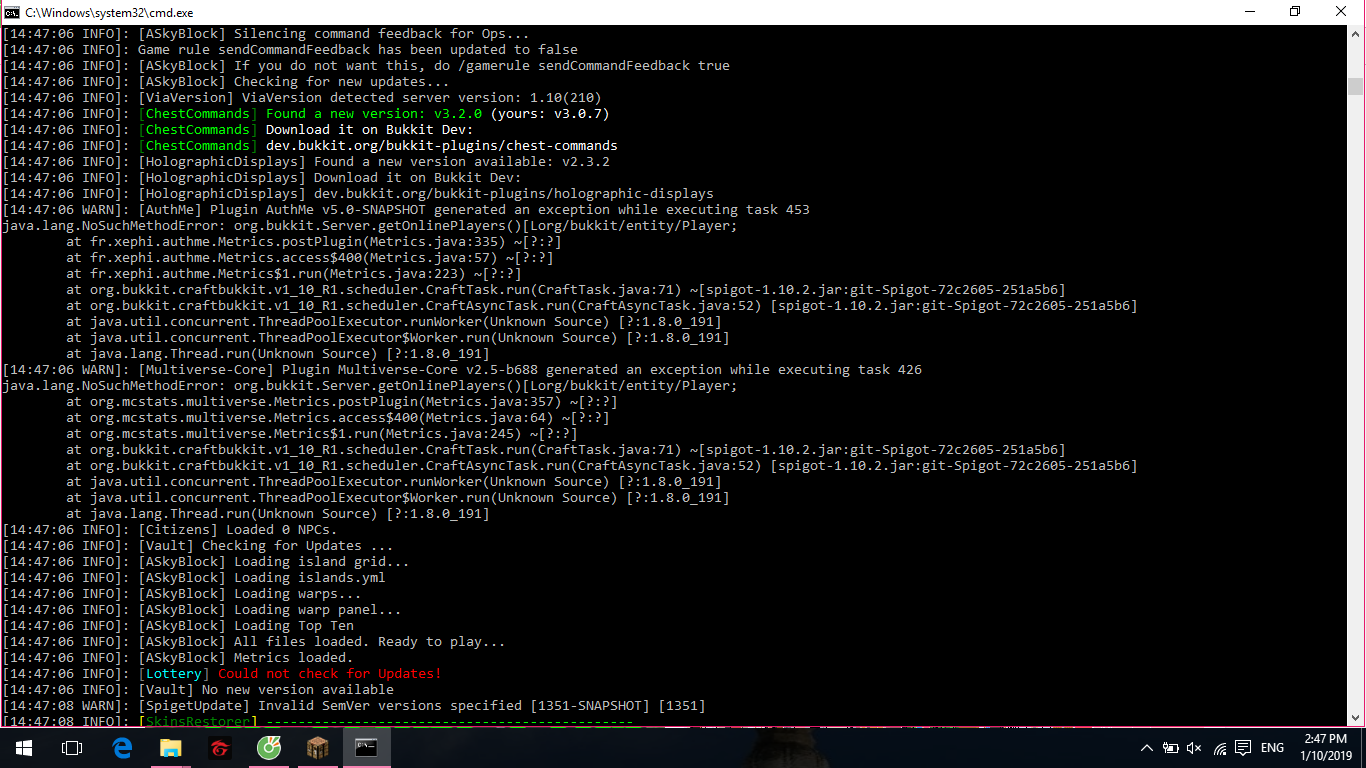Click ChestCommands 'Download it on Bukkit Dev:' line

(x=238, y=130)
